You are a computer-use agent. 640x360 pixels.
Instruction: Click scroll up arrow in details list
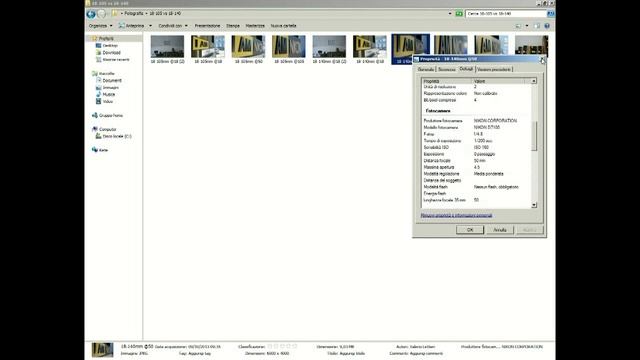(533, 81)
